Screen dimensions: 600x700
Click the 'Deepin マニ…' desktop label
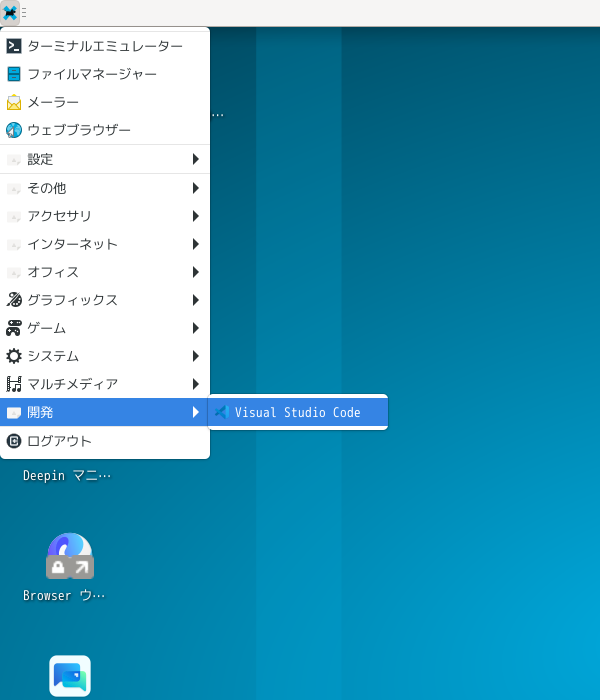pos(67,476)
